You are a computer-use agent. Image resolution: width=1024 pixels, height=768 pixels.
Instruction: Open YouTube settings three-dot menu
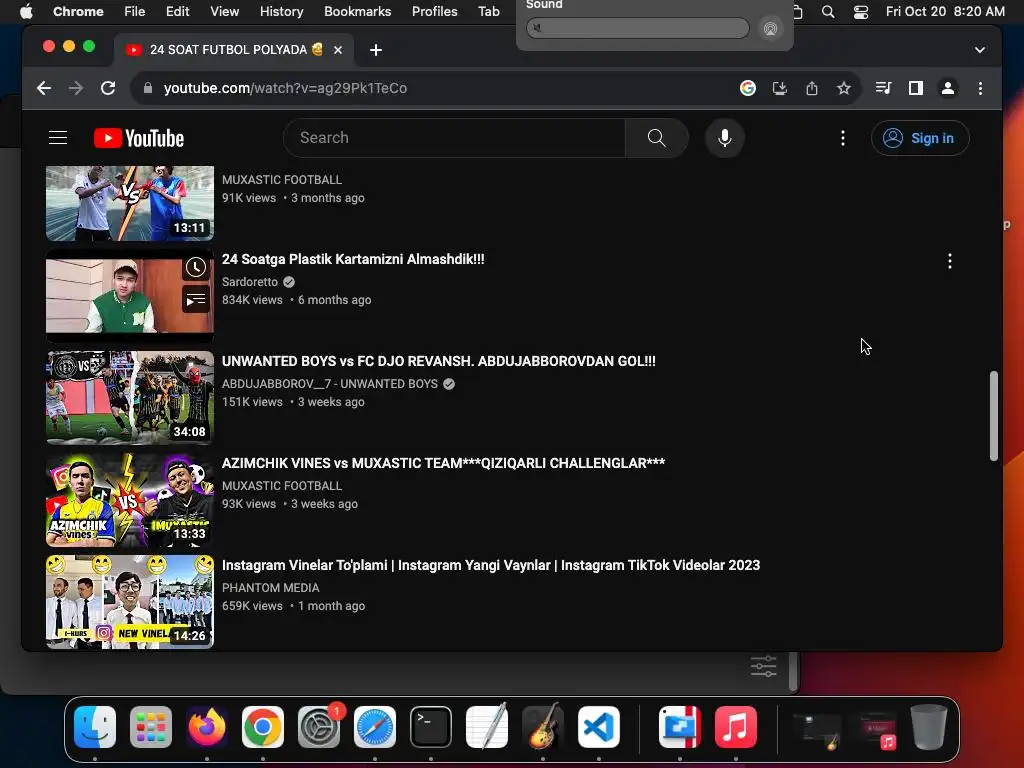pyautogui.click(x=842, y=138)
